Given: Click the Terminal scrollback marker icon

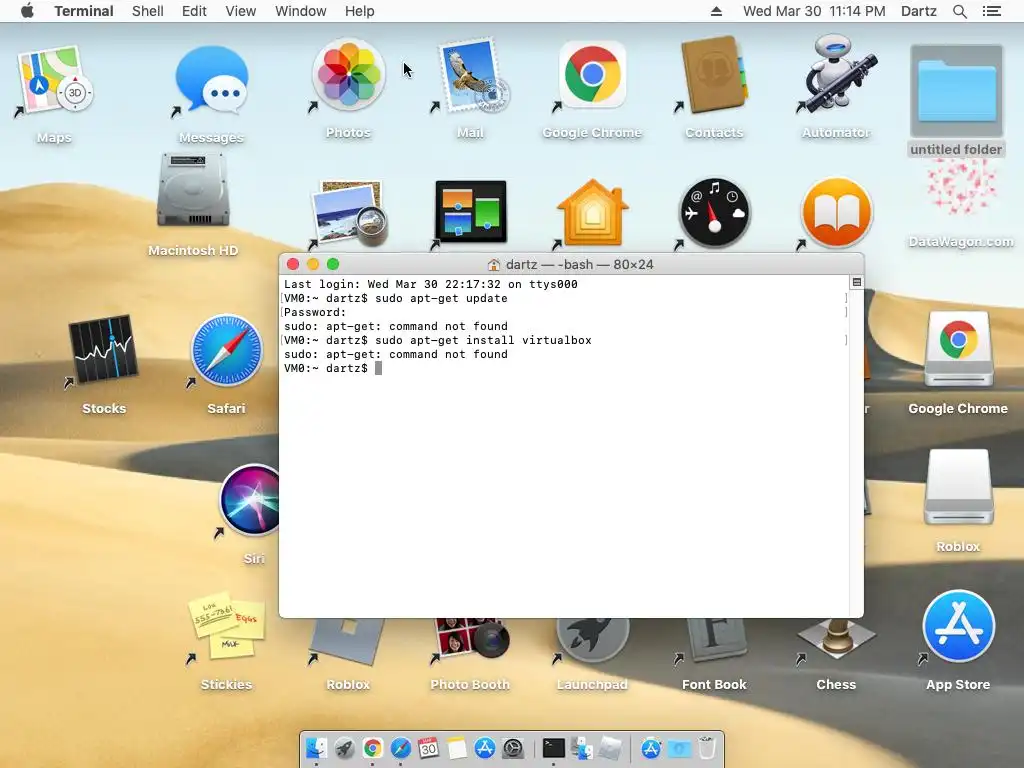Looking at the screenshot, I should (856, 282).
